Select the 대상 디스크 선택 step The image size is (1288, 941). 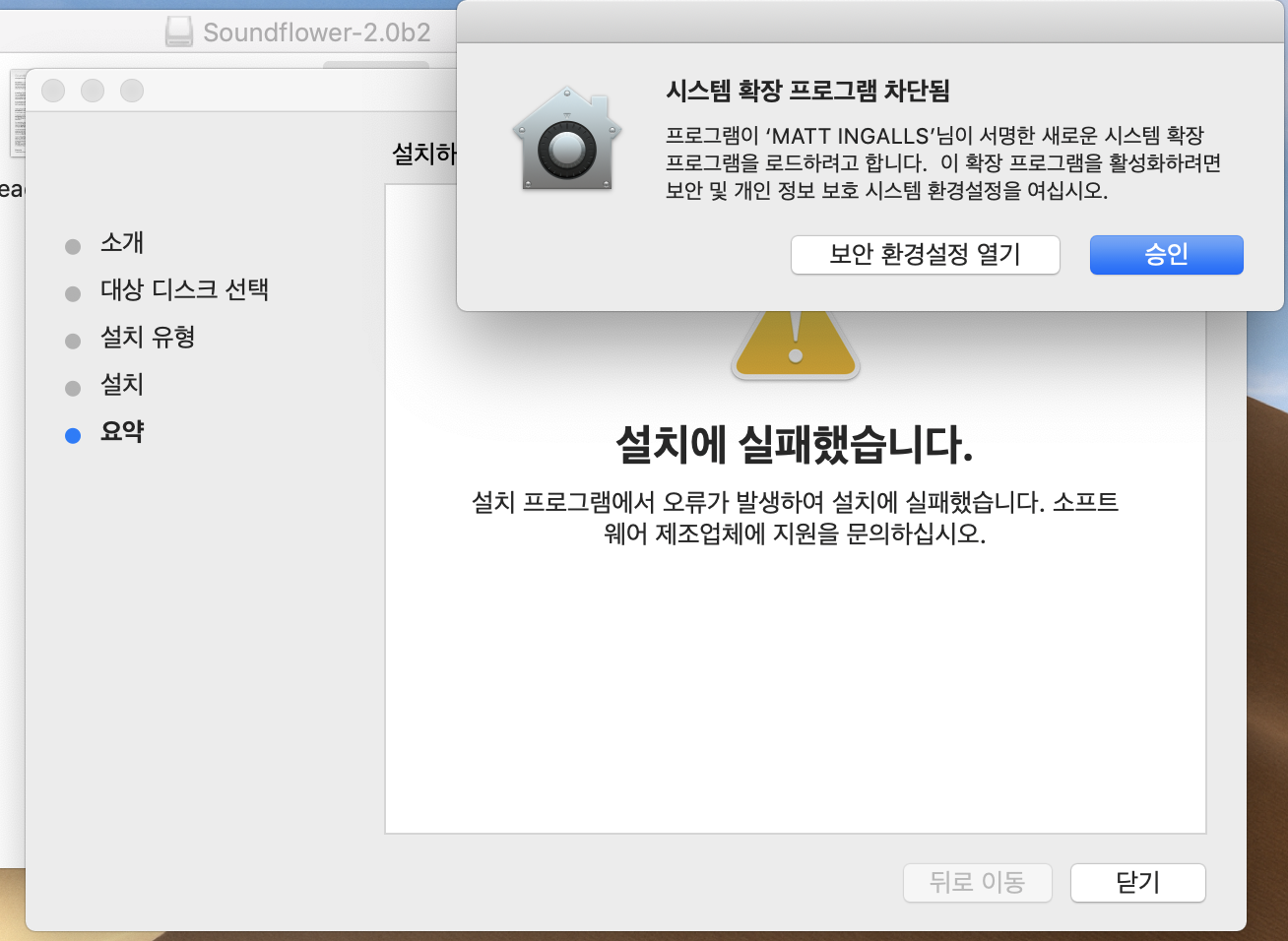pyautogui.click(x=184, y=290)
